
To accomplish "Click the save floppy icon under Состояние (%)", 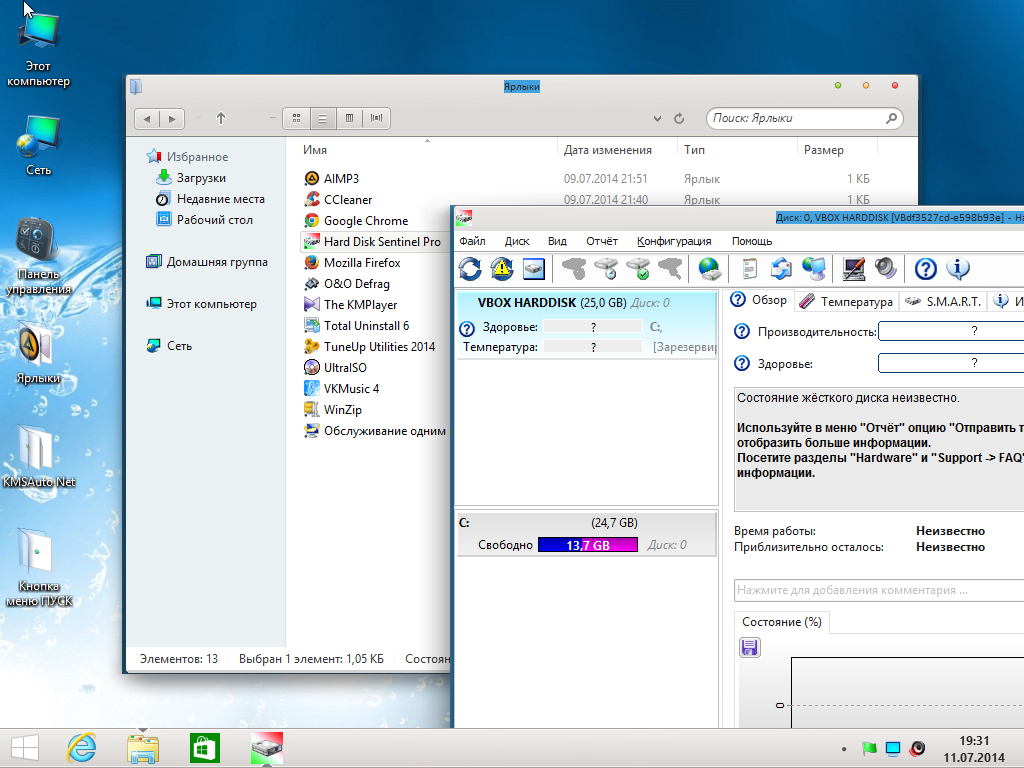I will (750, 647).
